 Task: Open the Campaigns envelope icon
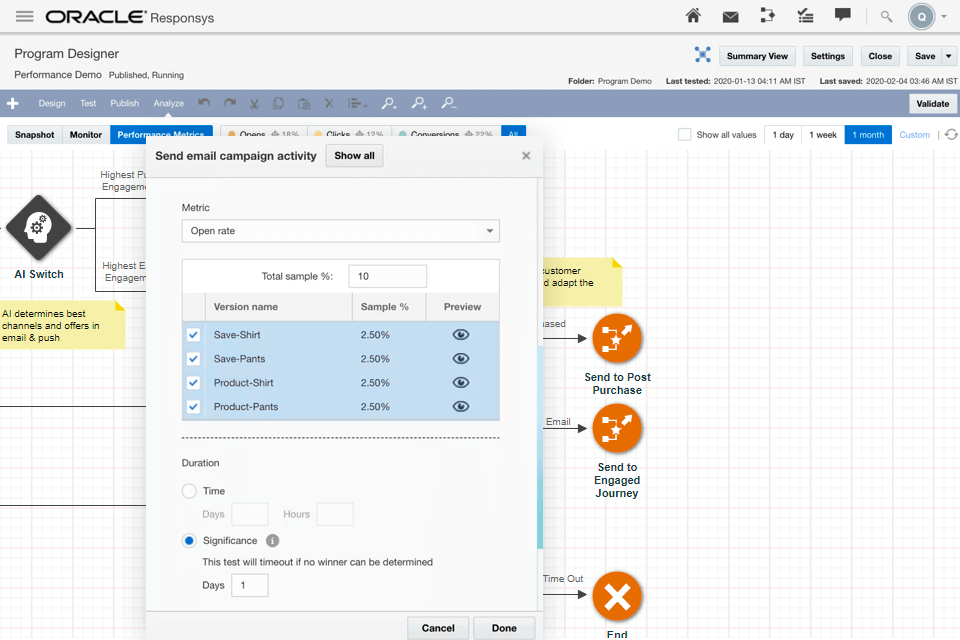click(730, 16)
